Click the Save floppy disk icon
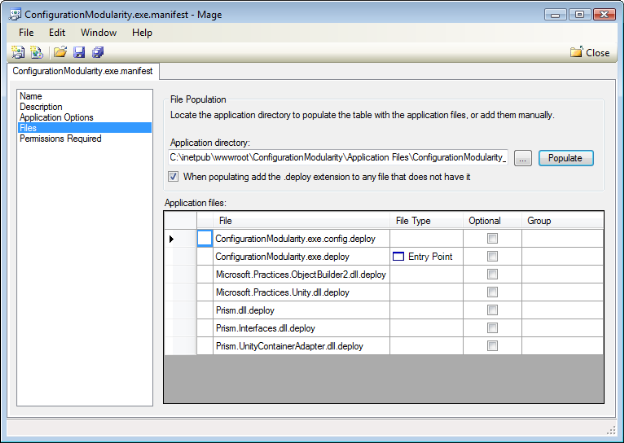This screenshot has height=443, width=624. pos(79,52)
